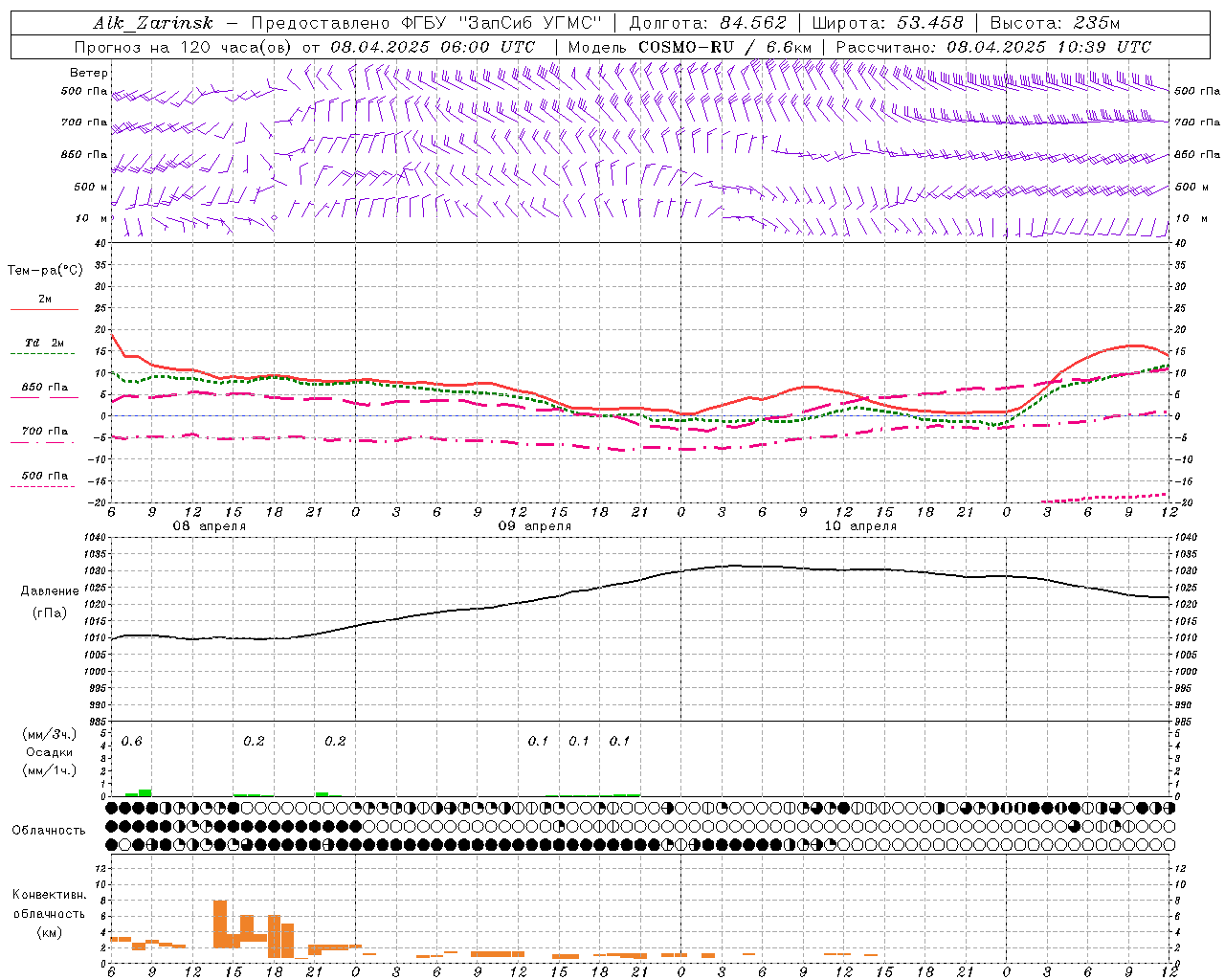
Task: Click the 09 апреля date label
Action: click(534, 526)
